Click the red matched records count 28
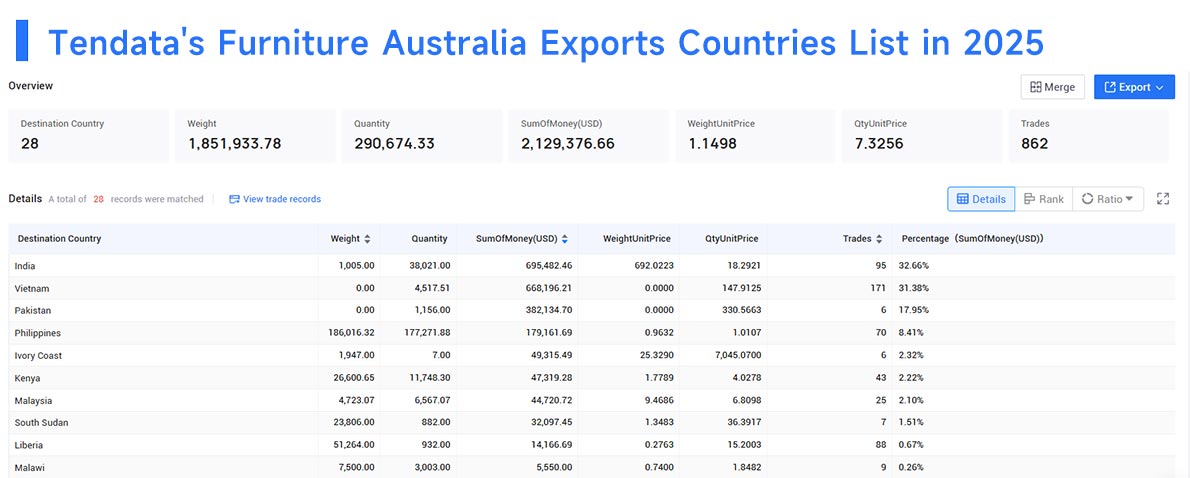This screenshot has width=1190, height=478. click(98, 199)
